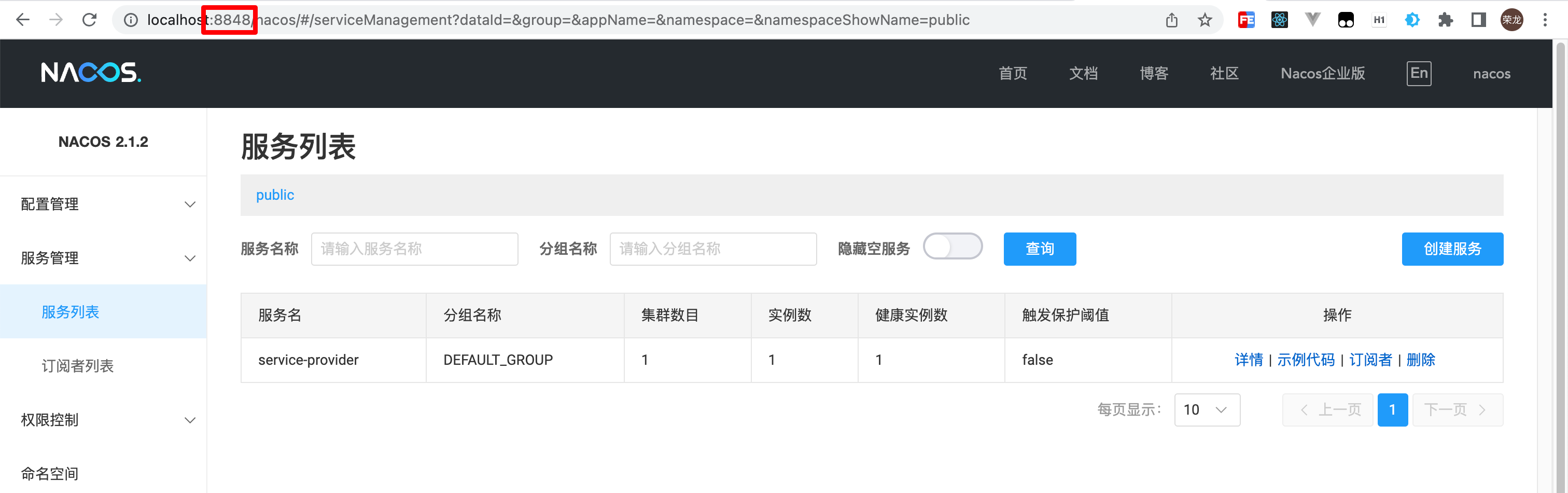The height and width of the screenshot is (493, 1568).
Task: Open the H1 headings extension icon
Action: [1379, 20]
